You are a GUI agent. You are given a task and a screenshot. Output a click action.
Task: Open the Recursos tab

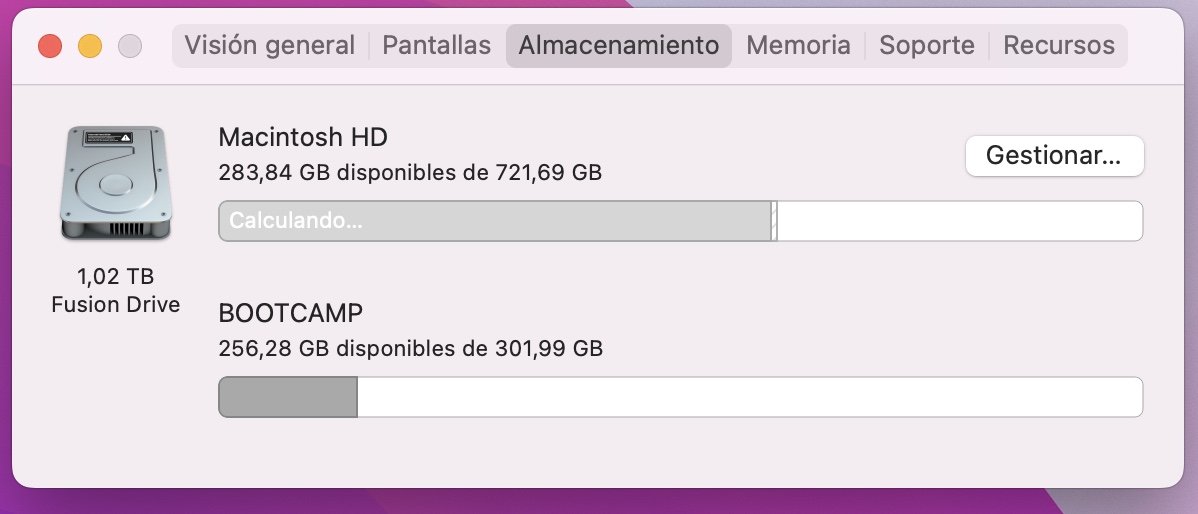[x=1059, y=46]
